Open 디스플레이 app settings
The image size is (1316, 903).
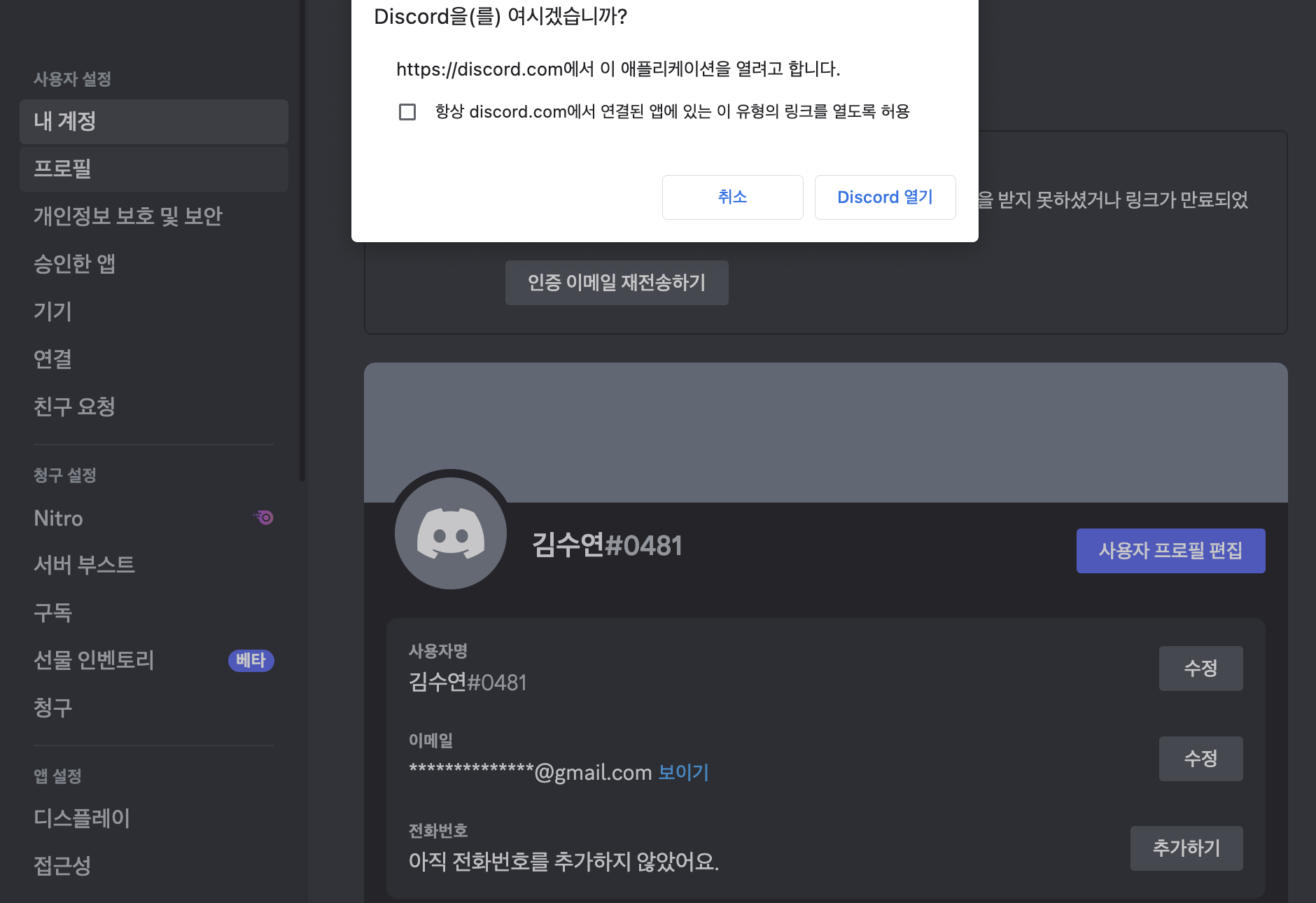(x=154, y=818)
